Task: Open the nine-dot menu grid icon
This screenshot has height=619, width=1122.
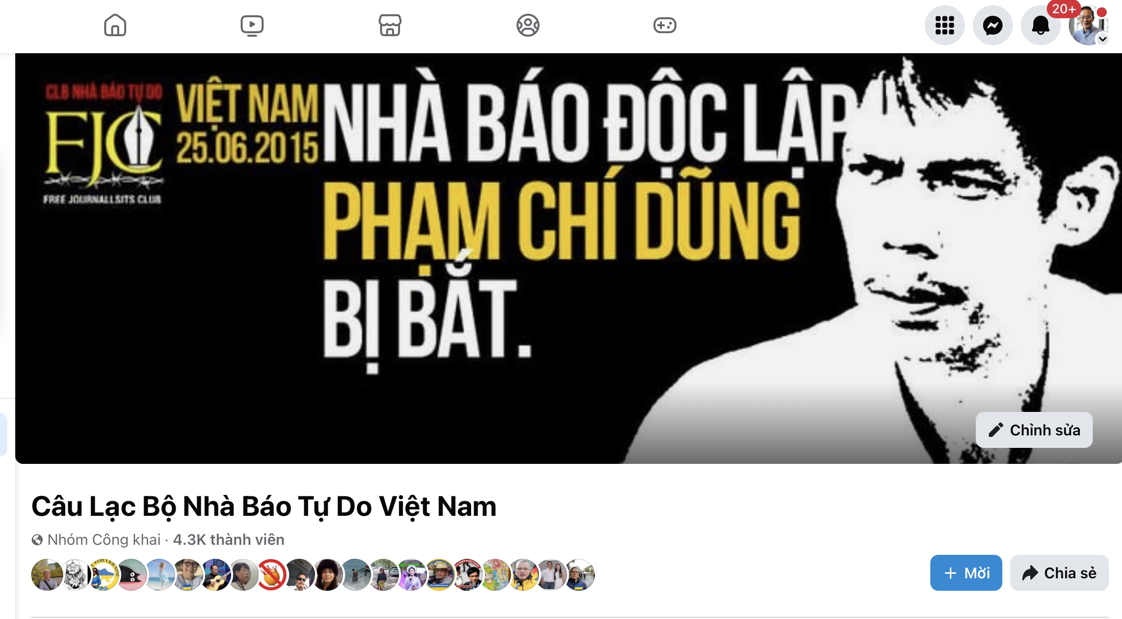Action: pyautogui.click(x=945, y=26)
